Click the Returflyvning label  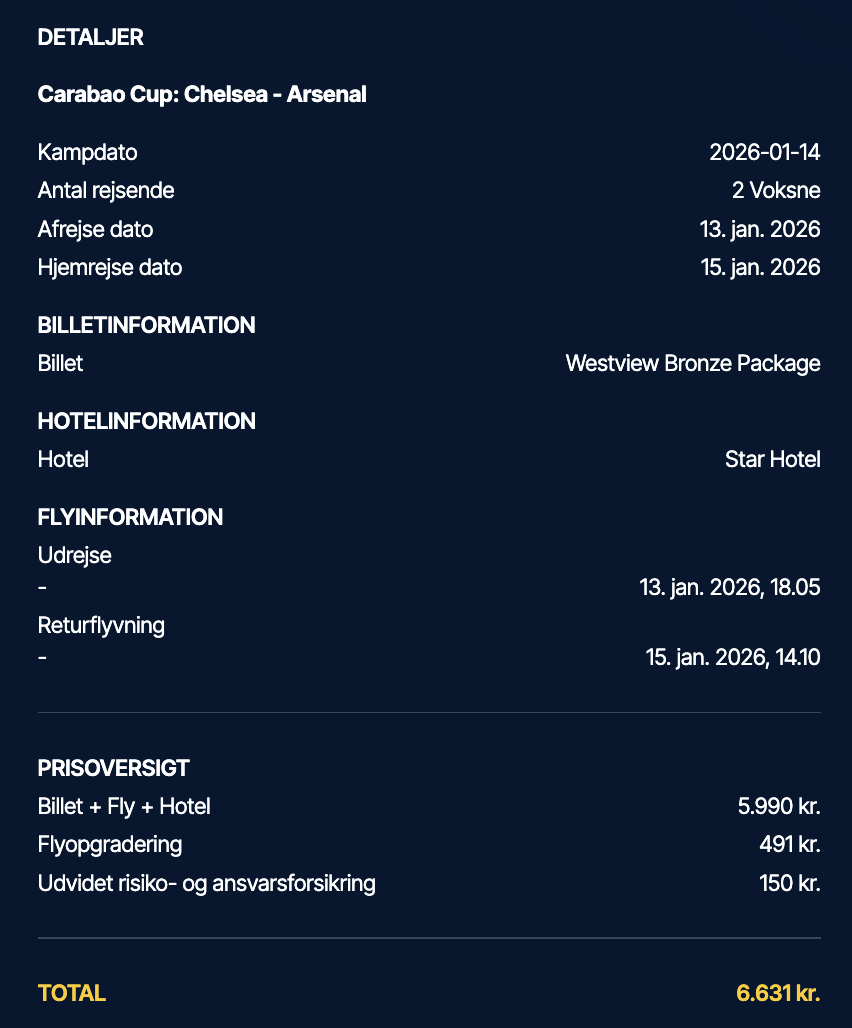click(x=101, y=625)
